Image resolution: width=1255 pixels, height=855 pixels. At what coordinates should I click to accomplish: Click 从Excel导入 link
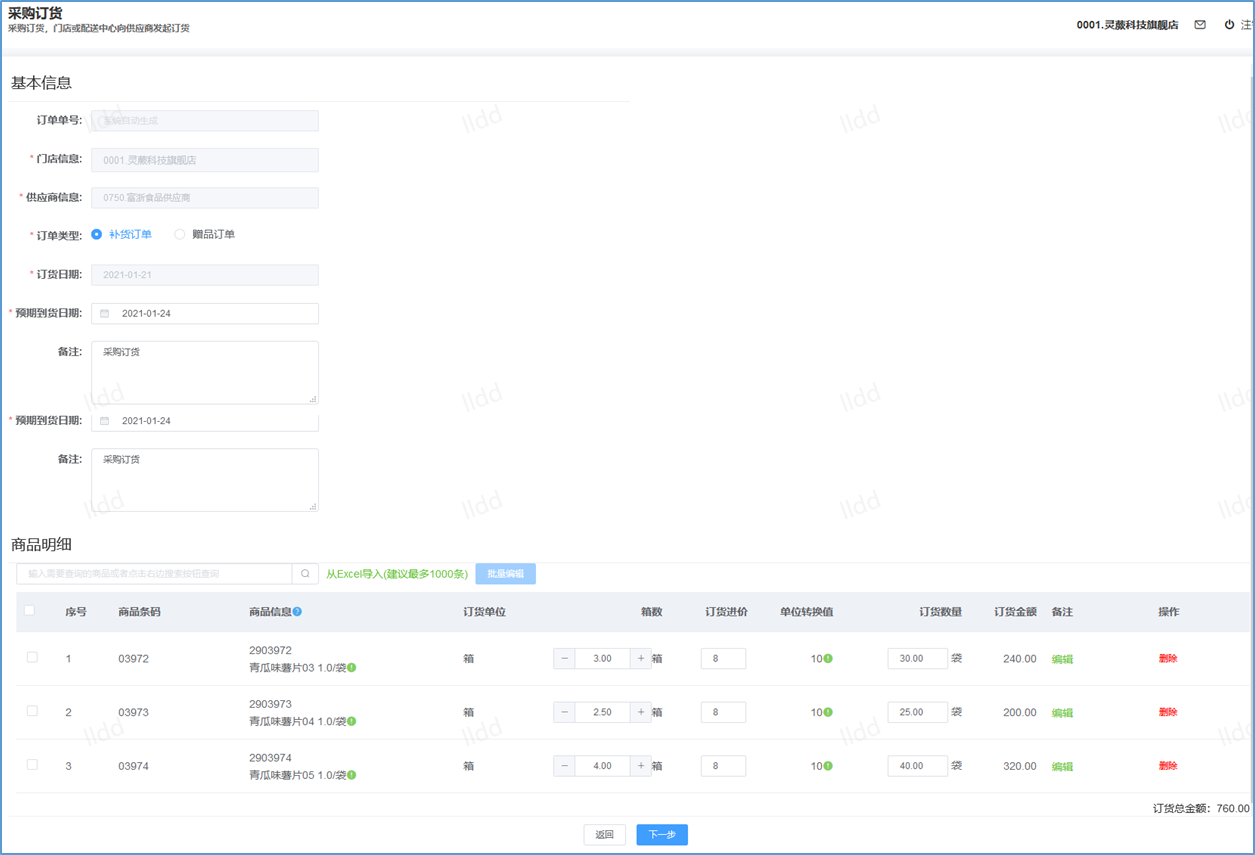pyautogui.click(x=397, y=574)
